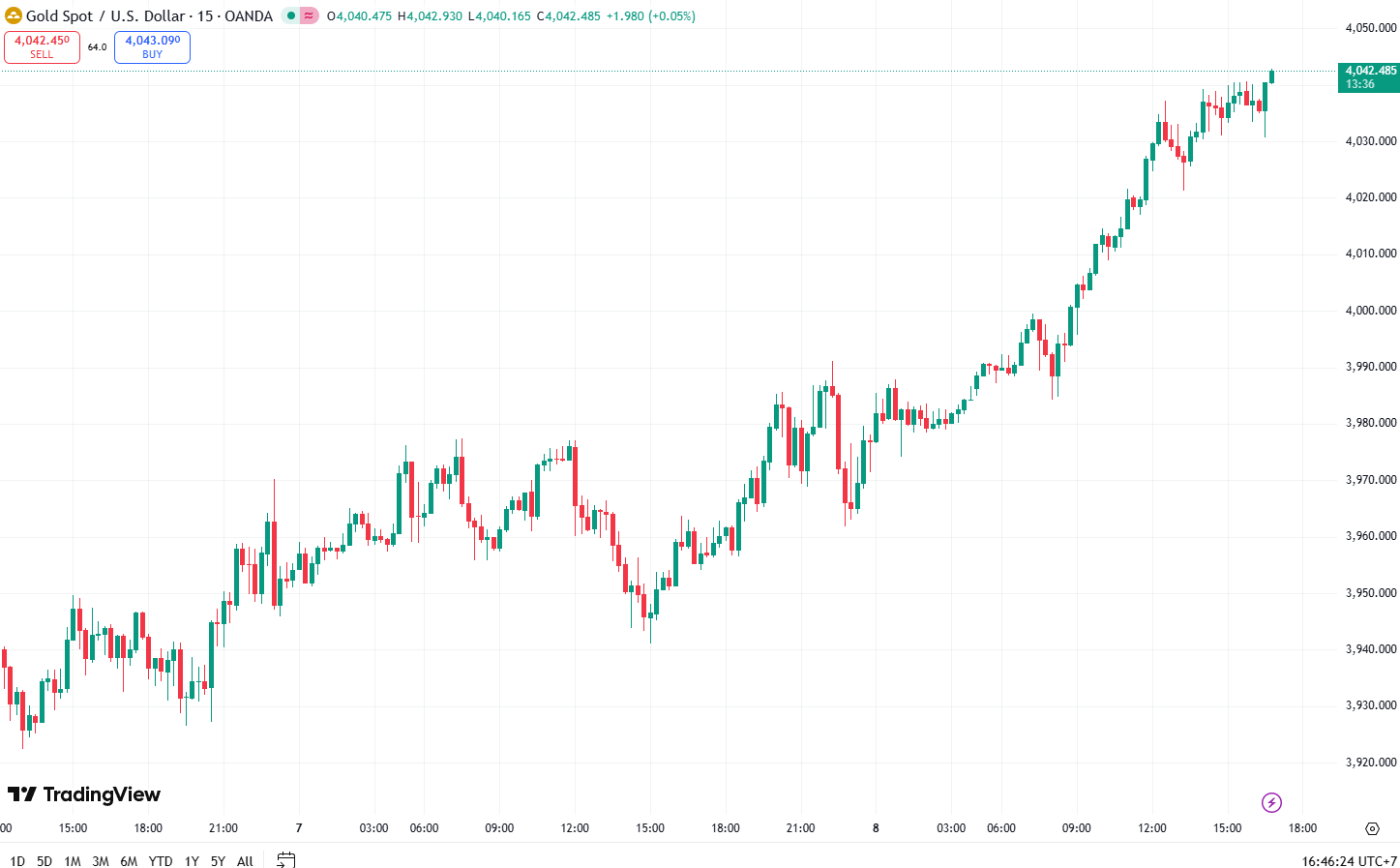
Task: Switch to the 1M range
Action: coord(73,861)
